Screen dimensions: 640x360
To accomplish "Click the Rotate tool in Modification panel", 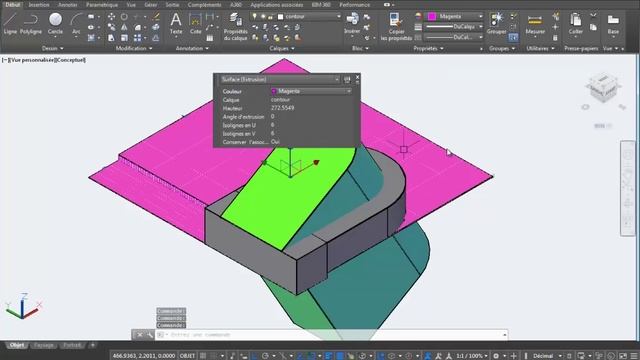I will click(x=124, y=17).
